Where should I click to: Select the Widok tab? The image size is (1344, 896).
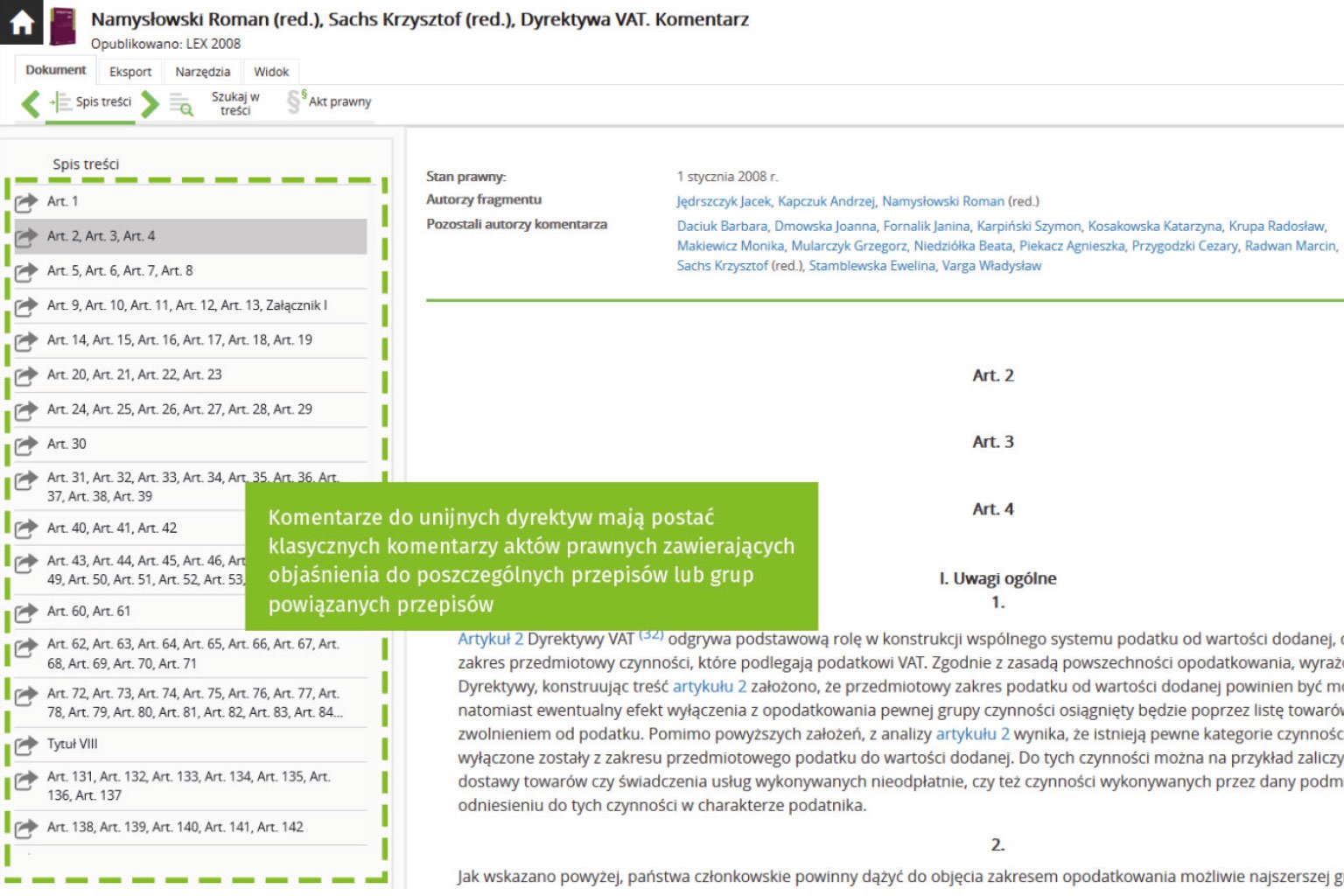click(271, 72)
